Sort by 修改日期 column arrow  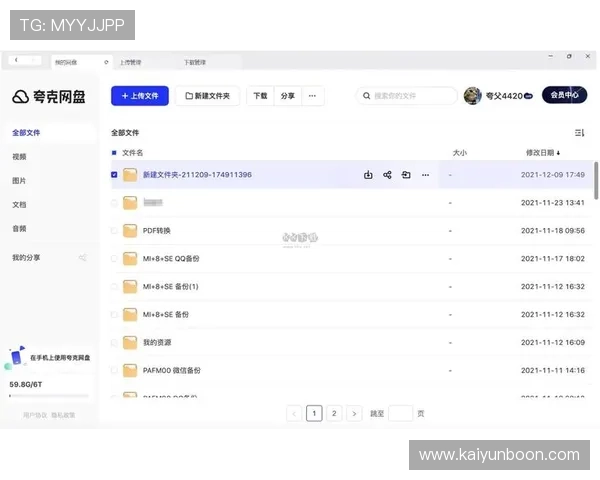pos(558,153)
